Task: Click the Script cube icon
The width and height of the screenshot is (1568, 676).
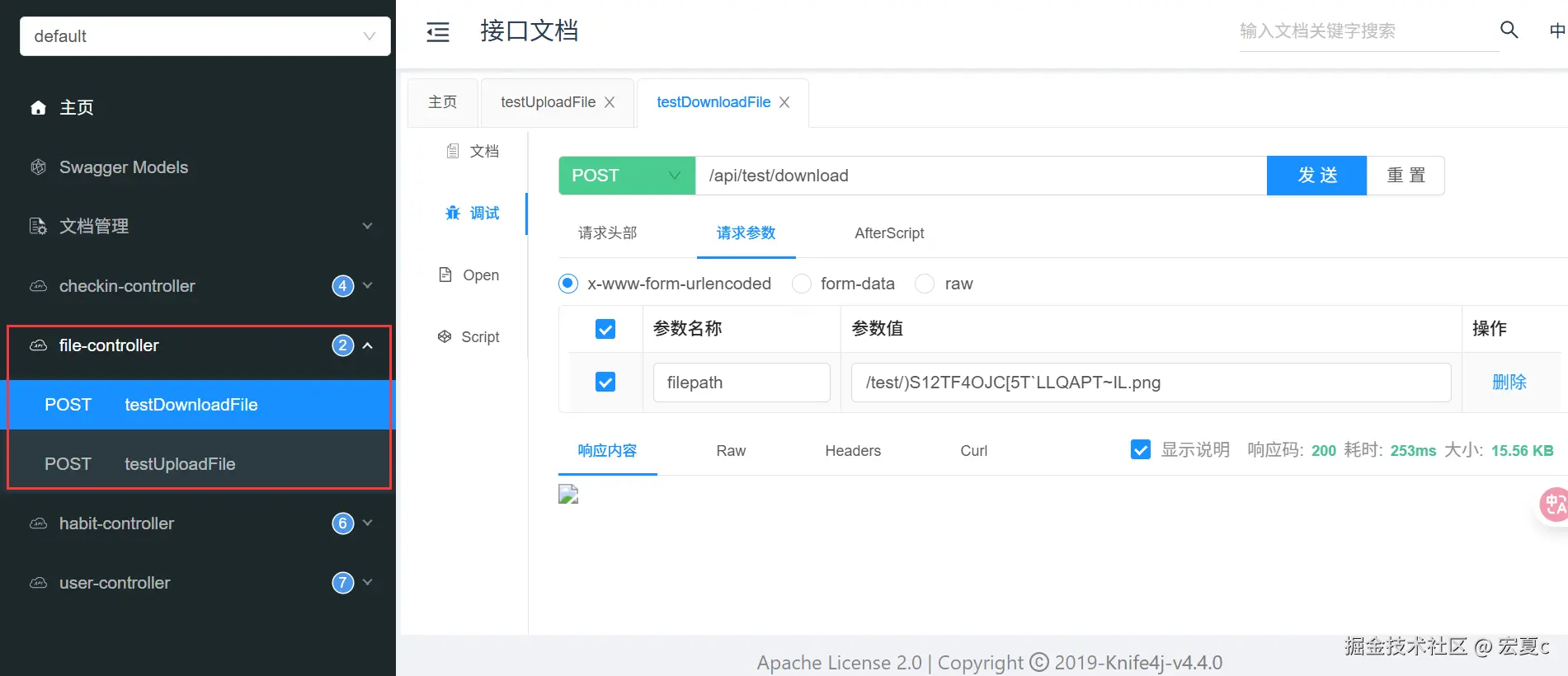Action: click(445, 336)
